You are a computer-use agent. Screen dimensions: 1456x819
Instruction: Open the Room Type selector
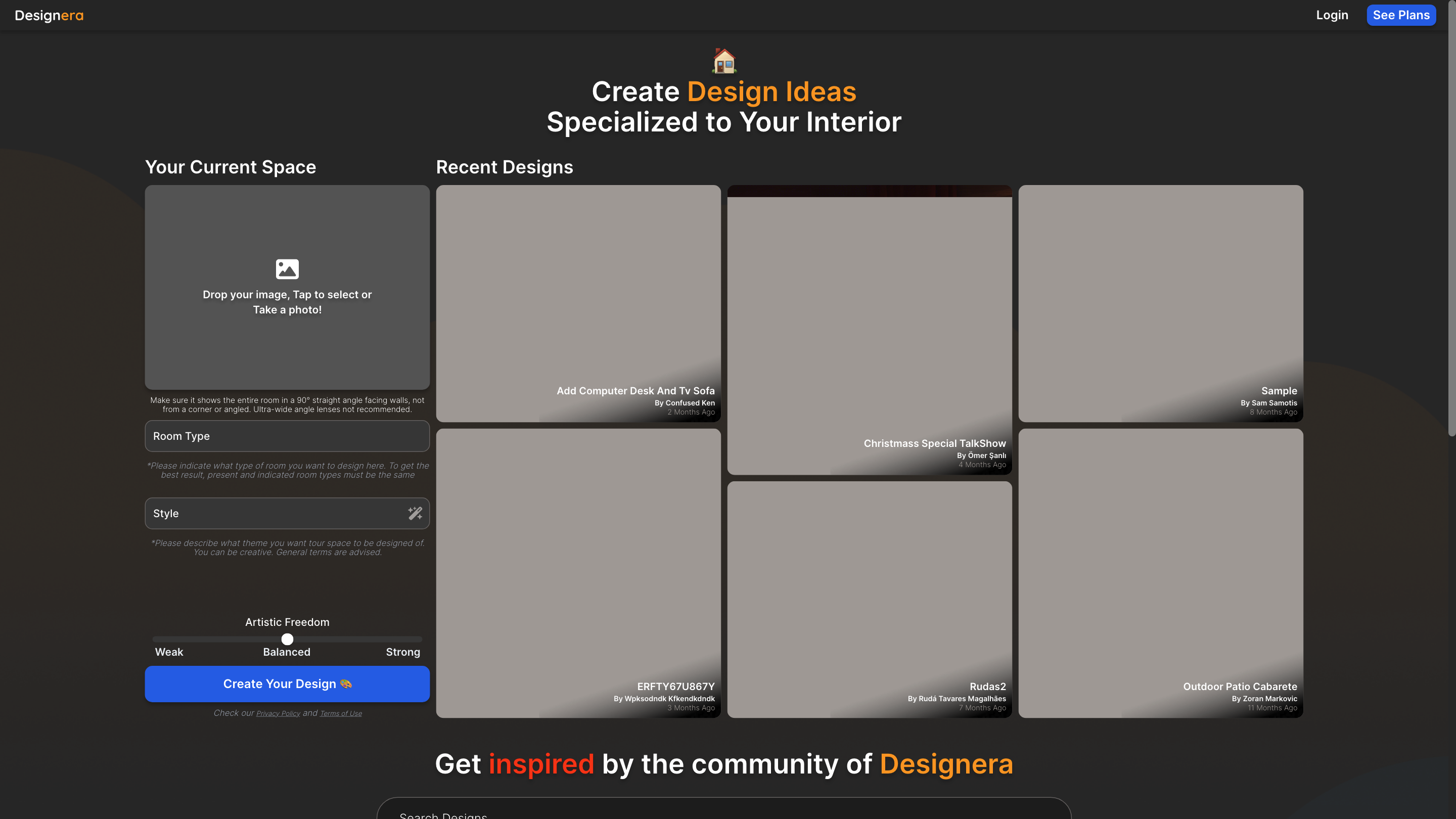(x=287, y=436)
